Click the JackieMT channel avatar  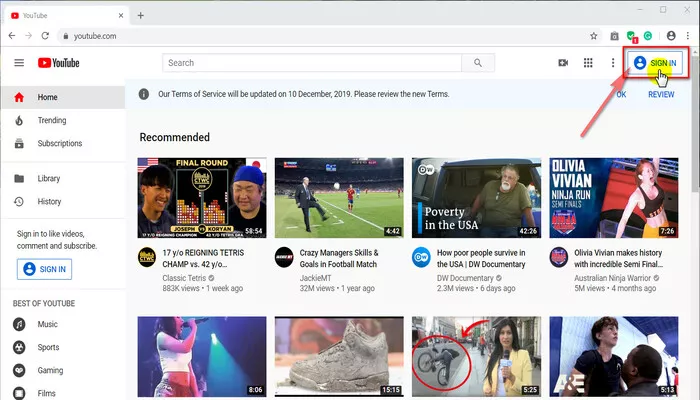point(284,257)
